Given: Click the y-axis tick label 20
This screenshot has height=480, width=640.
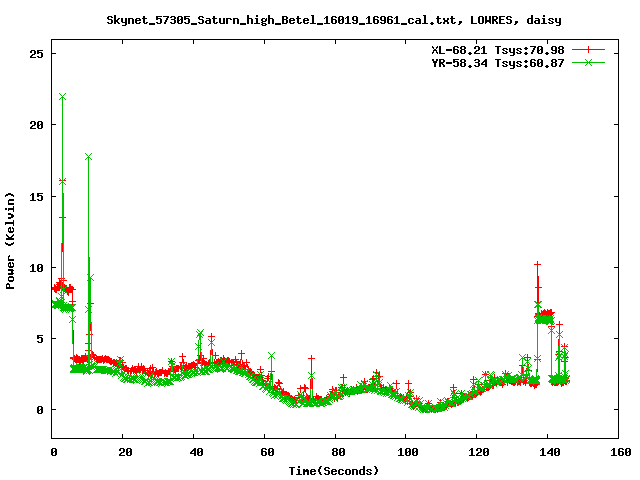Looking at the screenshot, I should (x=37, y=125).
